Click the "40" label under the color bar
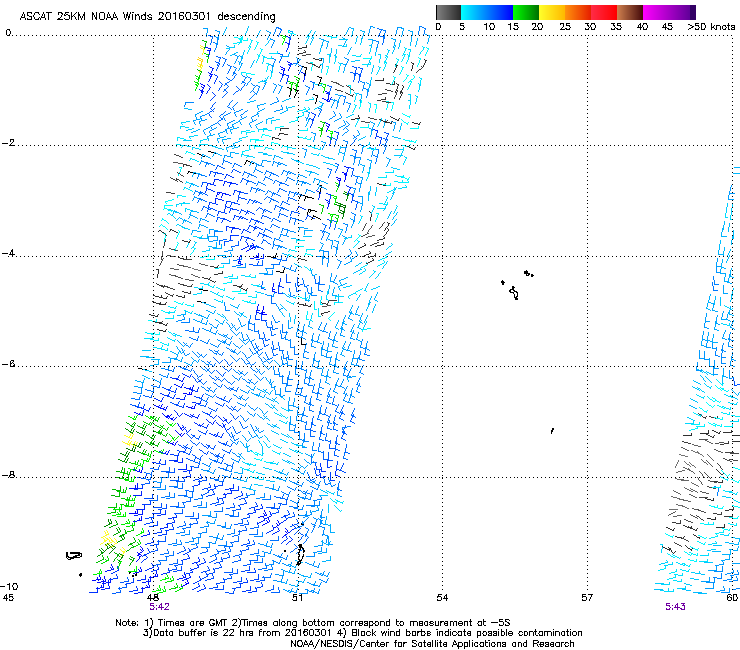The height and width of the screenshot is (650, 740). coord(642,27)
